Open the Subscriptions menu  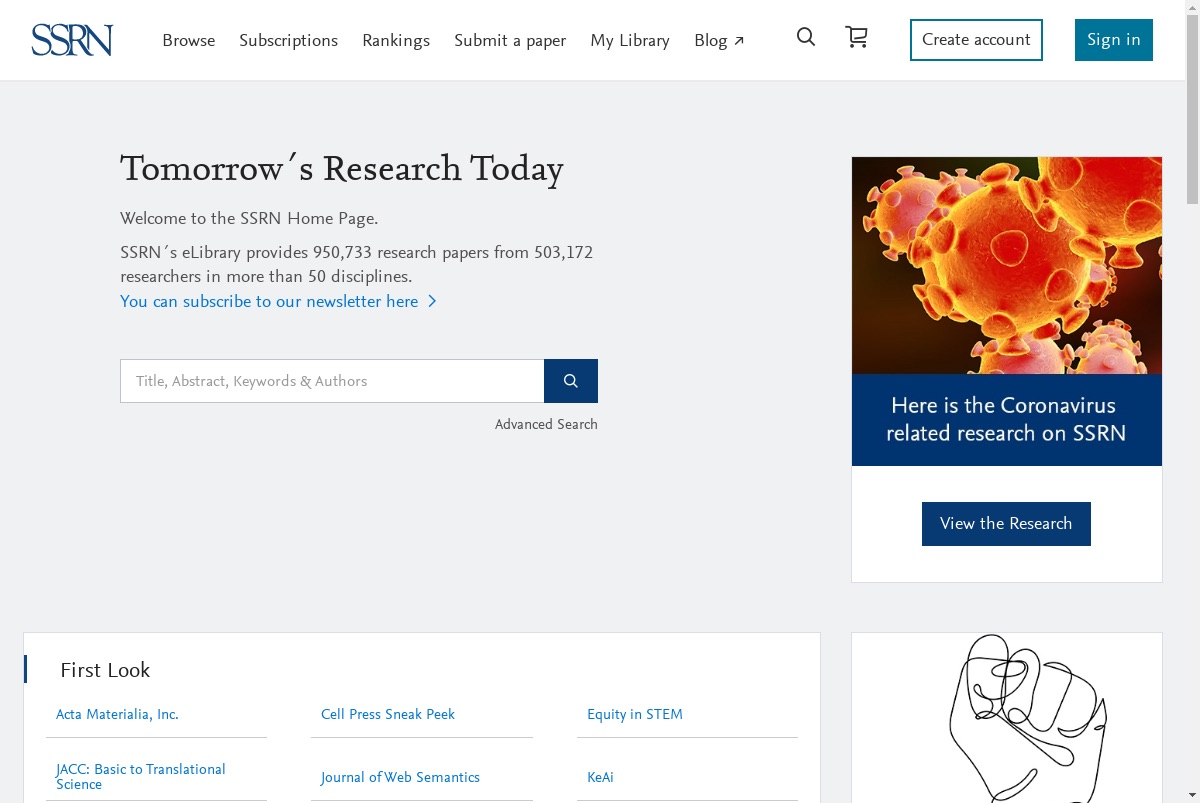pos(288,40)
